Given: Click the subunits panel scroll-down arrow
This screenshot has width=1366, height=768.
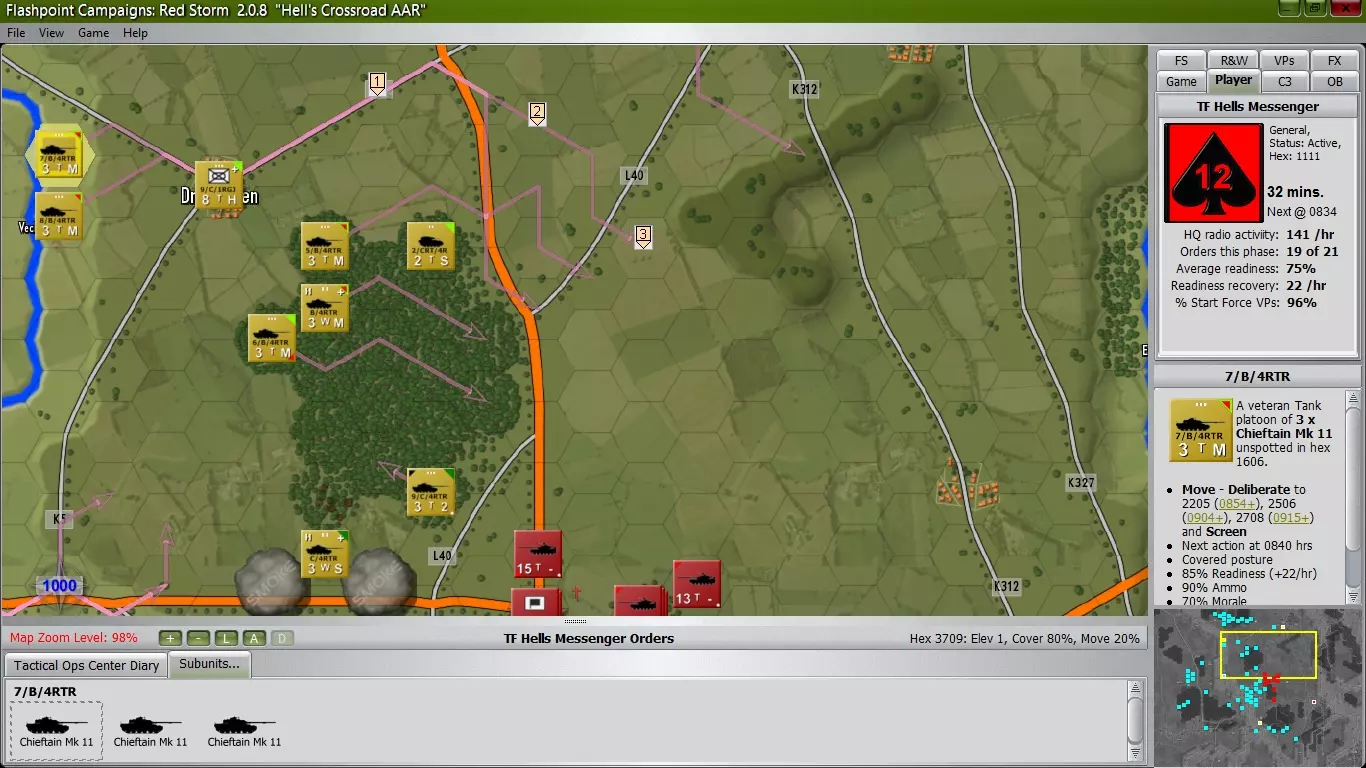Looking at the screenshot, I should coord(1135,752).
